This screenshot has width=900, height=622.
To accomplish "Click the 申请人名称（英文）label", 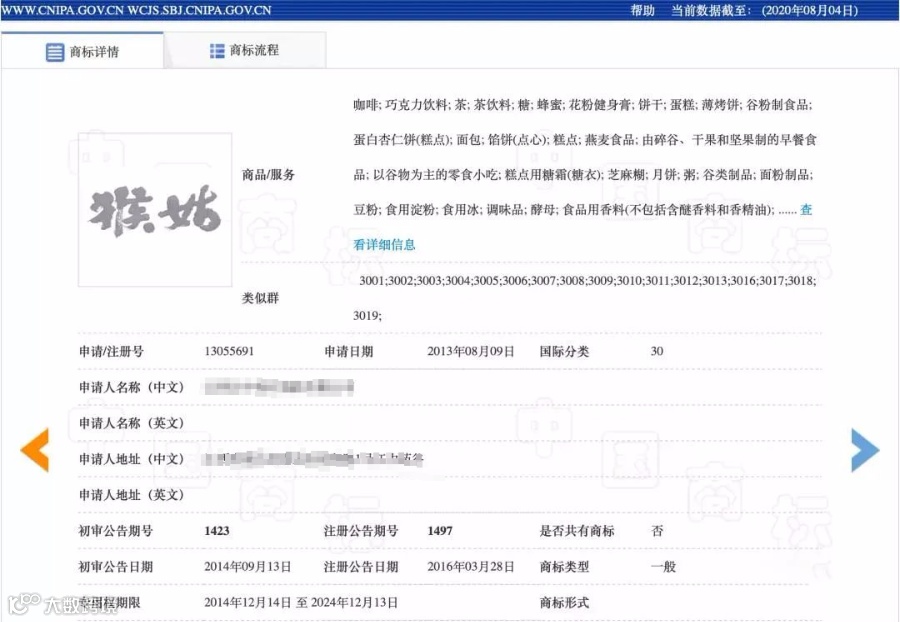I will [131, 423].
